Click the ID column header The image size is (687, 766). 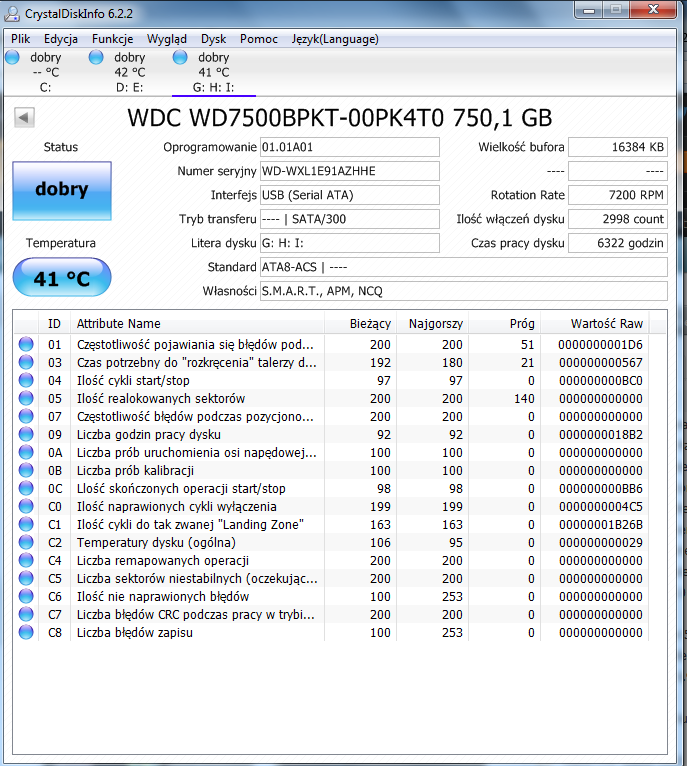click(x=54, y=323)
